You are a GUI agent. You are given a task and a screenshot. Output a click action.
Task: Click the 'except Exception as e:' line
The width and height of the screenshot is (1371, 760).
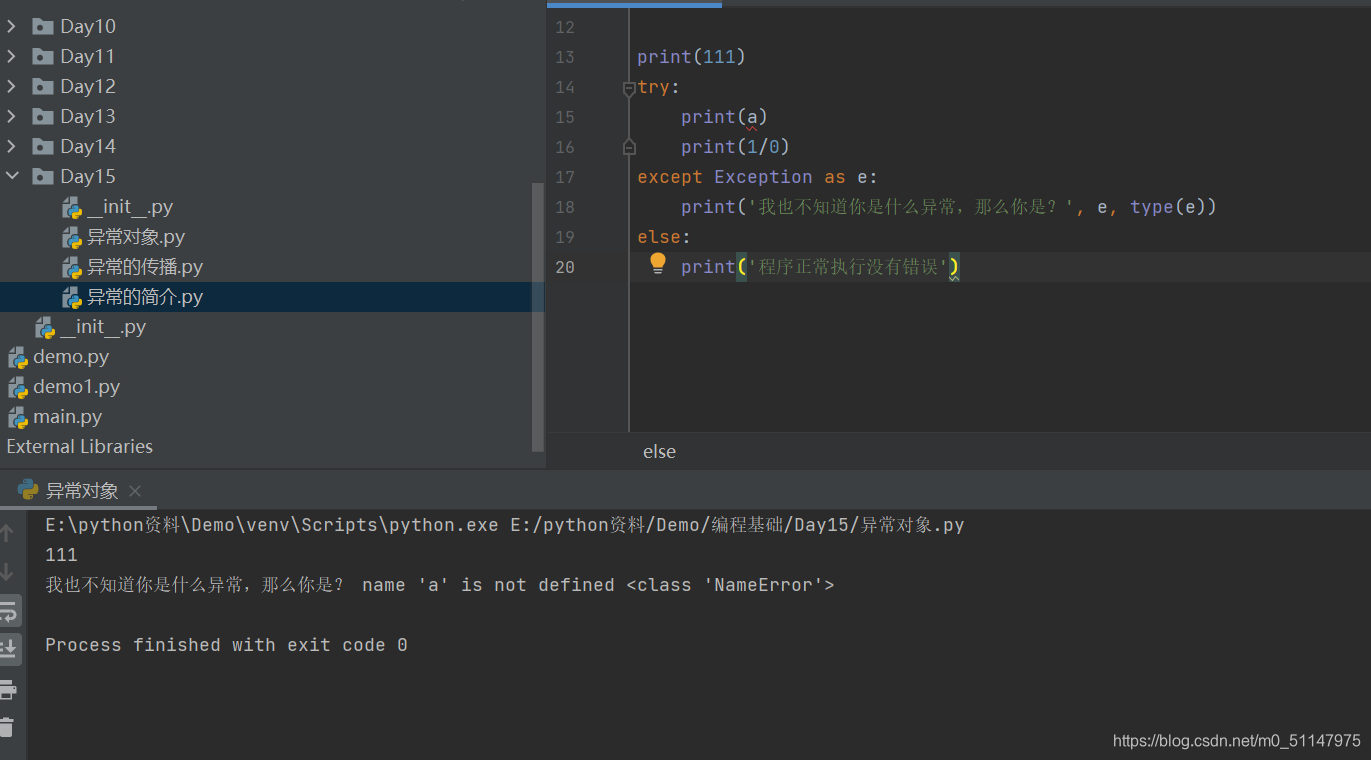(x=758, y=177)
